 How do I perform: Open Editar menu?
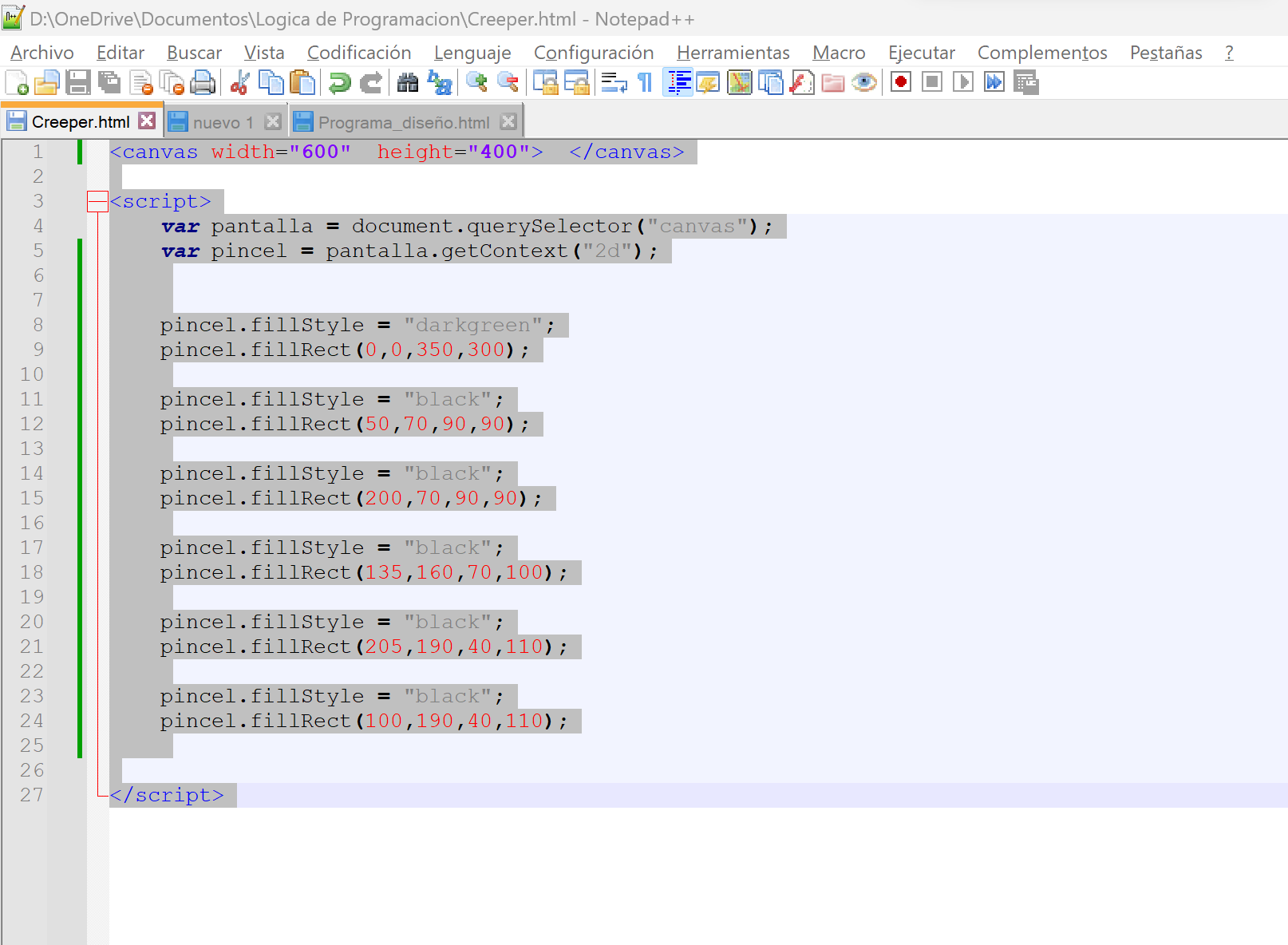pyautogui.click(x=121, y=53)
